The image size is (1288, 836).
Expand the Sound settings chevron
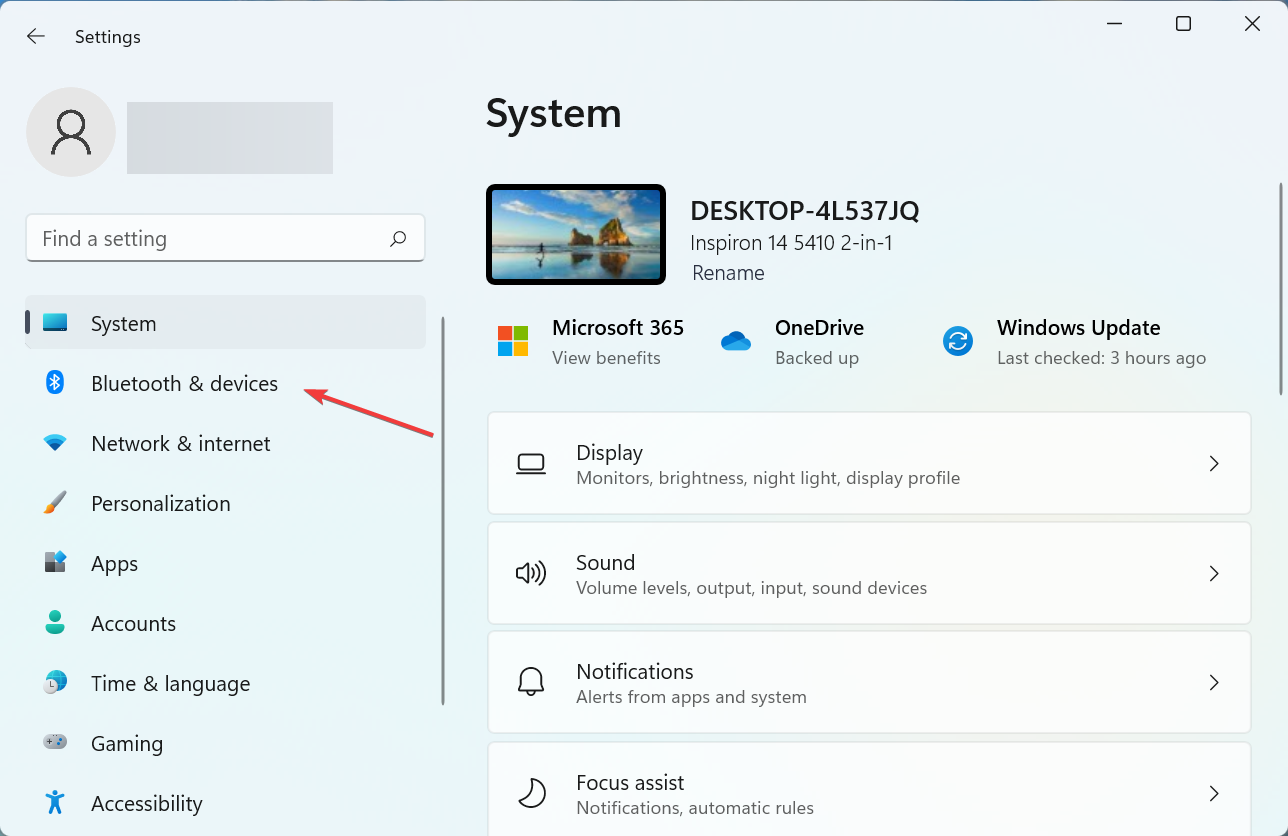(1214, 573)
